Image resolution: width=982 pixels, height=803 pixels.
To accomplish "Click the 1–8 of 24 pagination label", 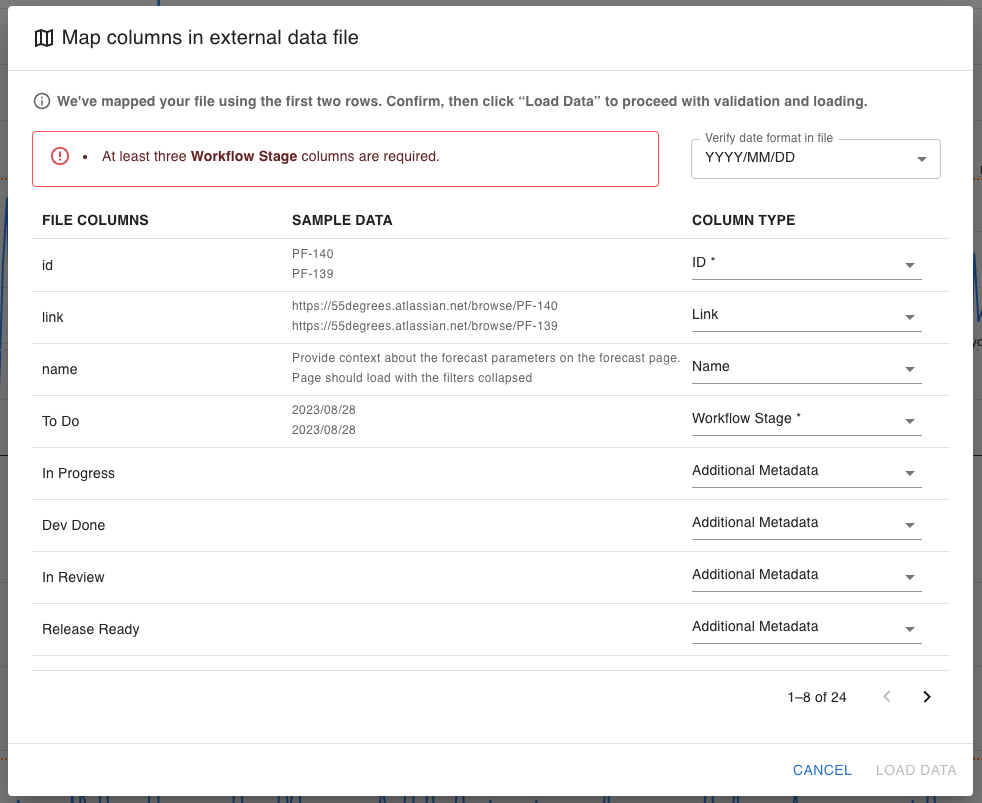I will [x=817, y=697].
